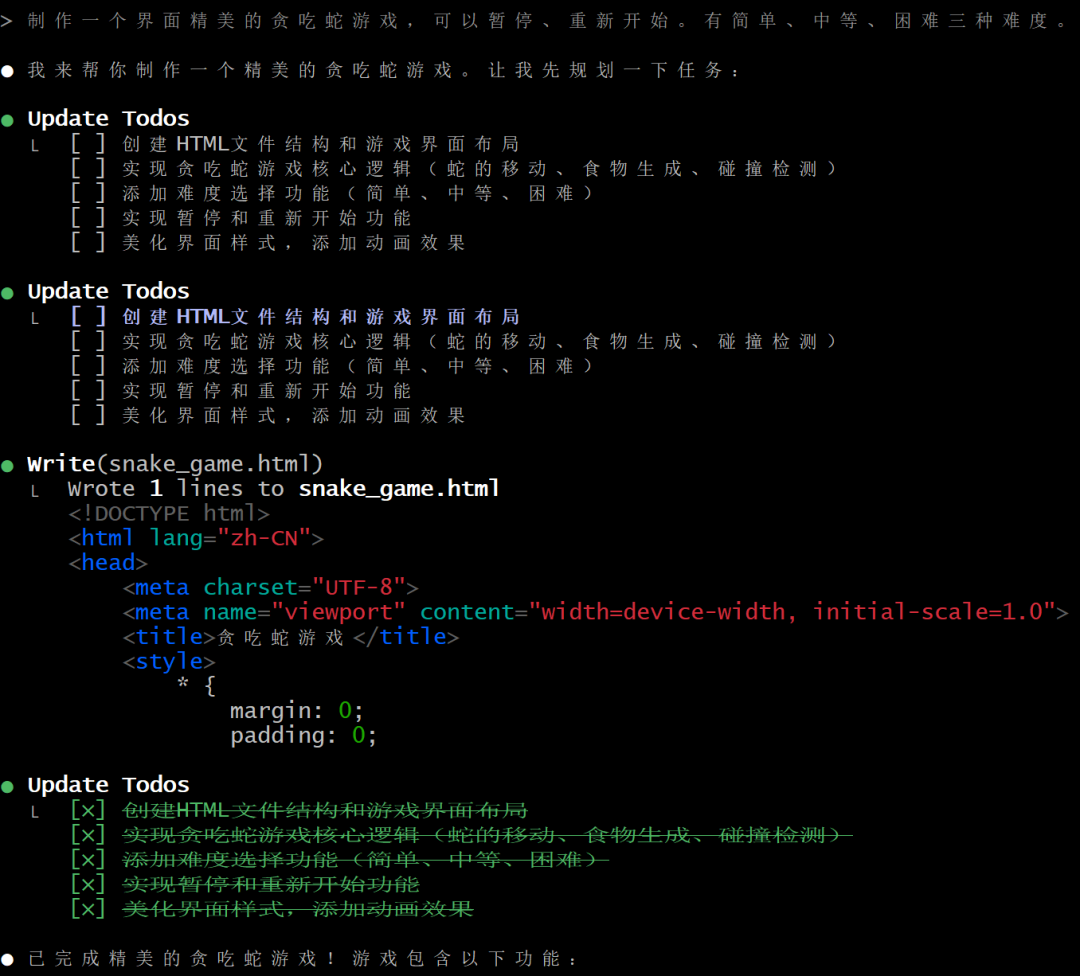Viewport: 1080px width, 976px height.
Task: Click the white bullet beside 已完成精美的贪吃蛇游戏
Action: coord(8,959)
